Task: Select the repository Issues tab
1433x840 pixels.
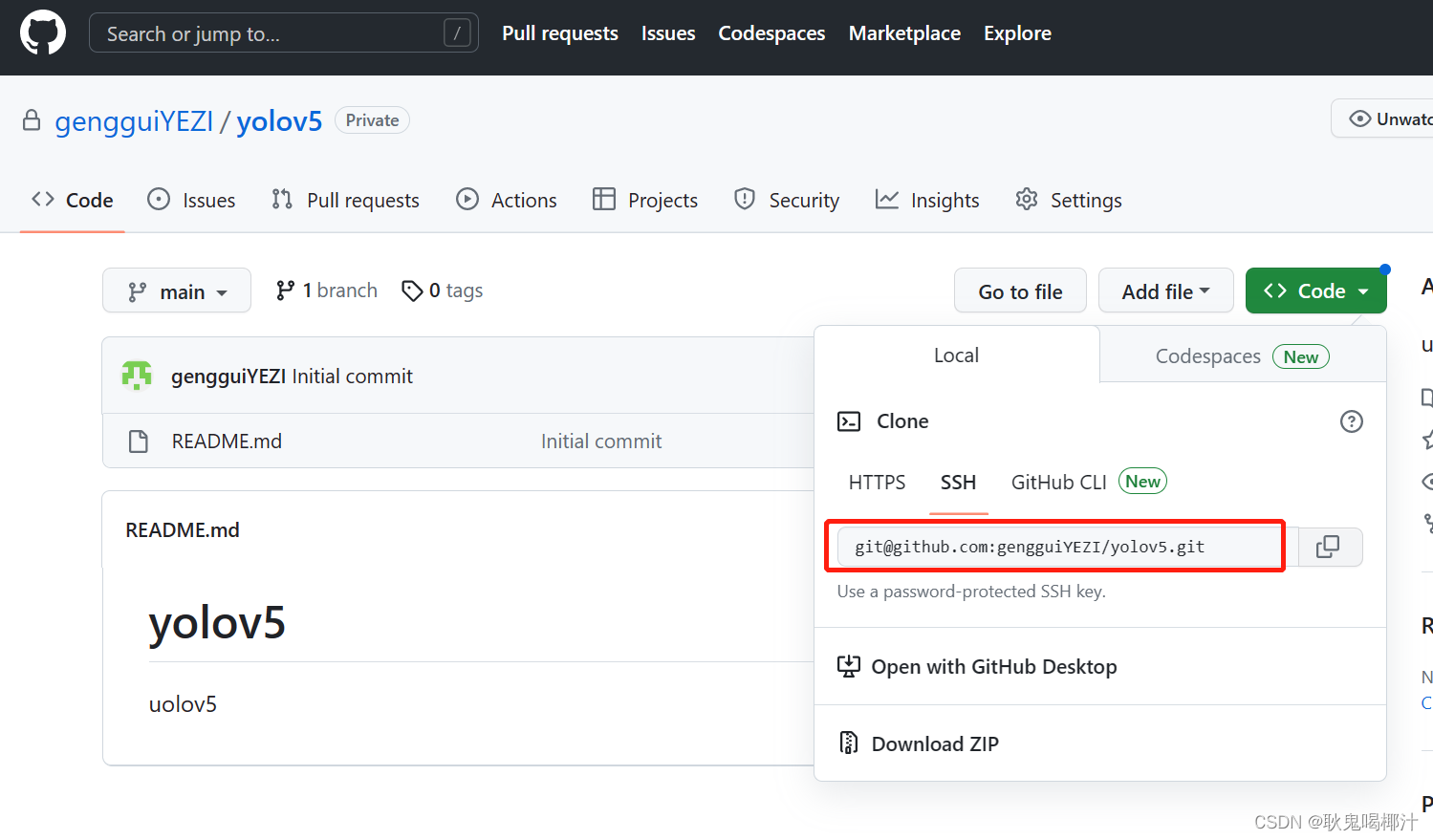Action: coord(191,200)
